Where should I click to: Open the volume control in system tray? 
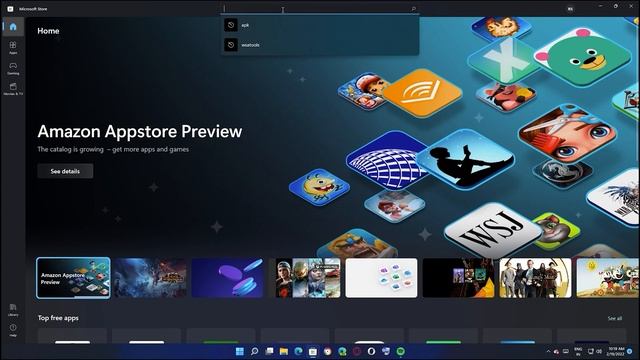[599, 351]
